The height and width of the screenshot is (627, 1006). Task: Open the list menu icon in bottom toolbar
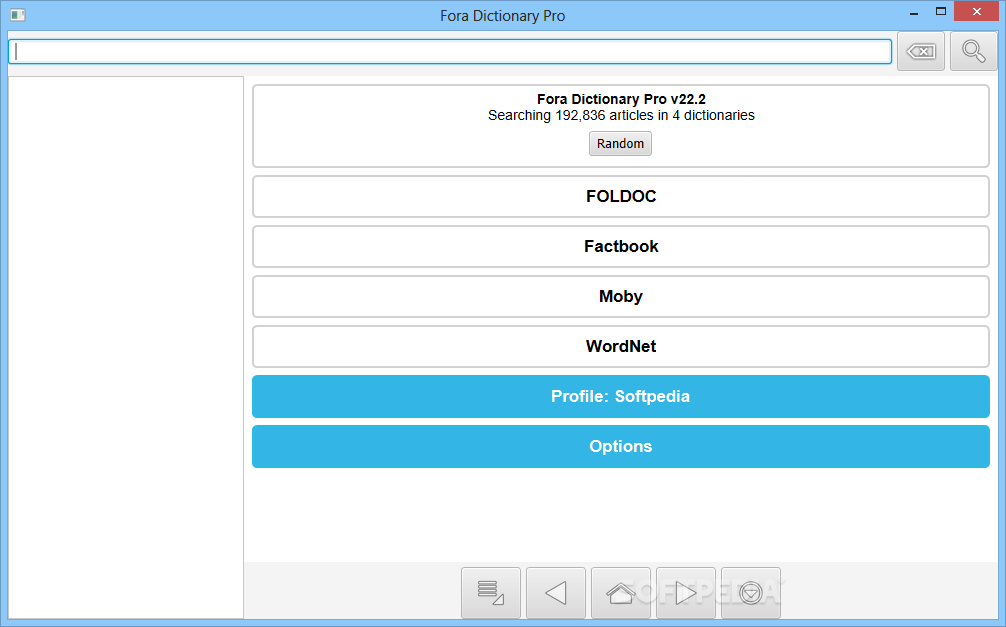click(491, 593)
